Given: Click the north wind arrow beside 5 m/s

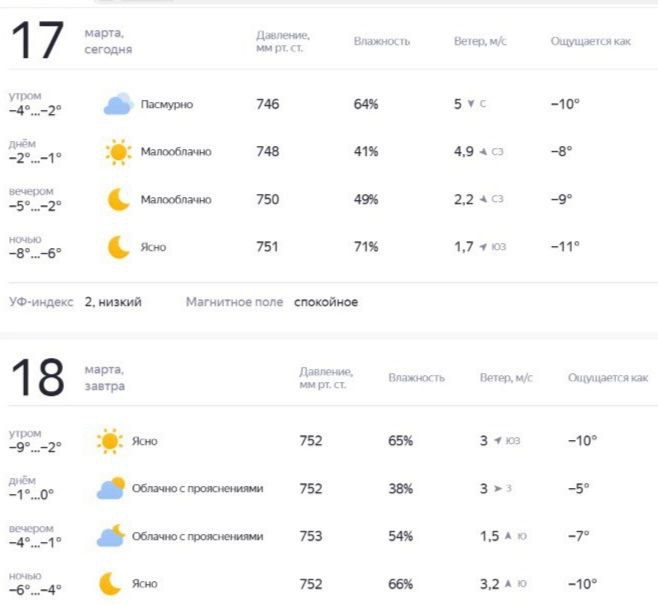Looking at the screenshot, I should (x=471, y=104).
